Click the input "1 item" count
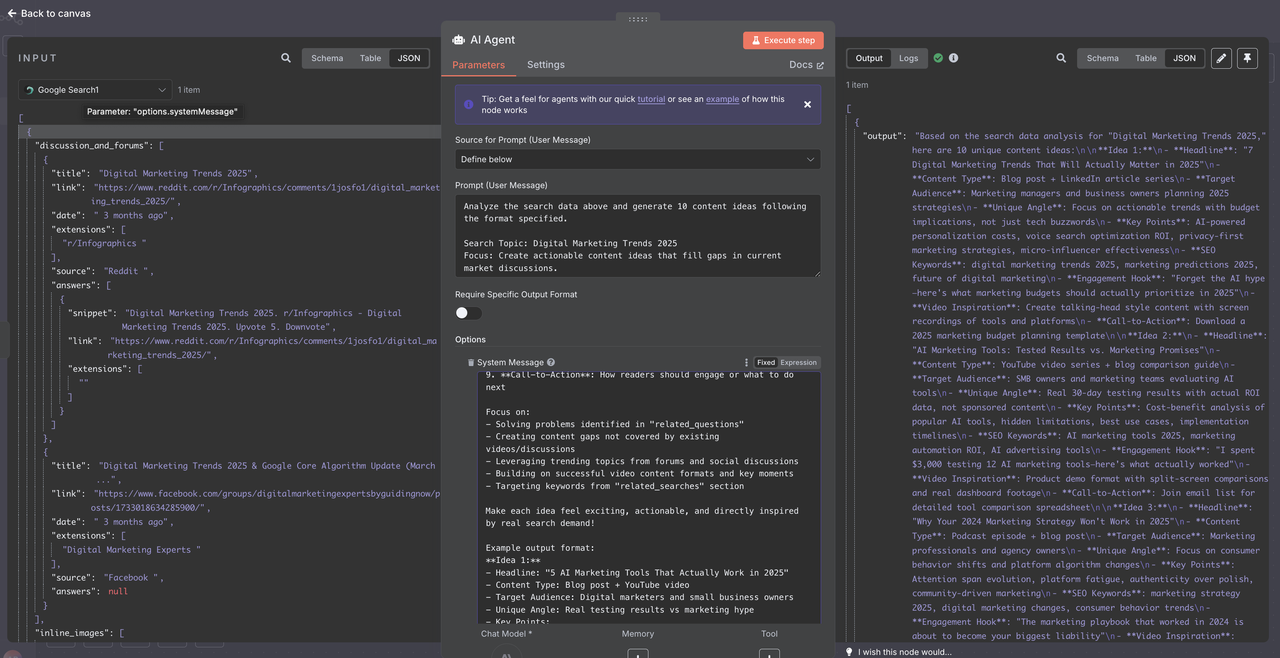The height and width of the screenshot is (658, 1280). point(189,90)
